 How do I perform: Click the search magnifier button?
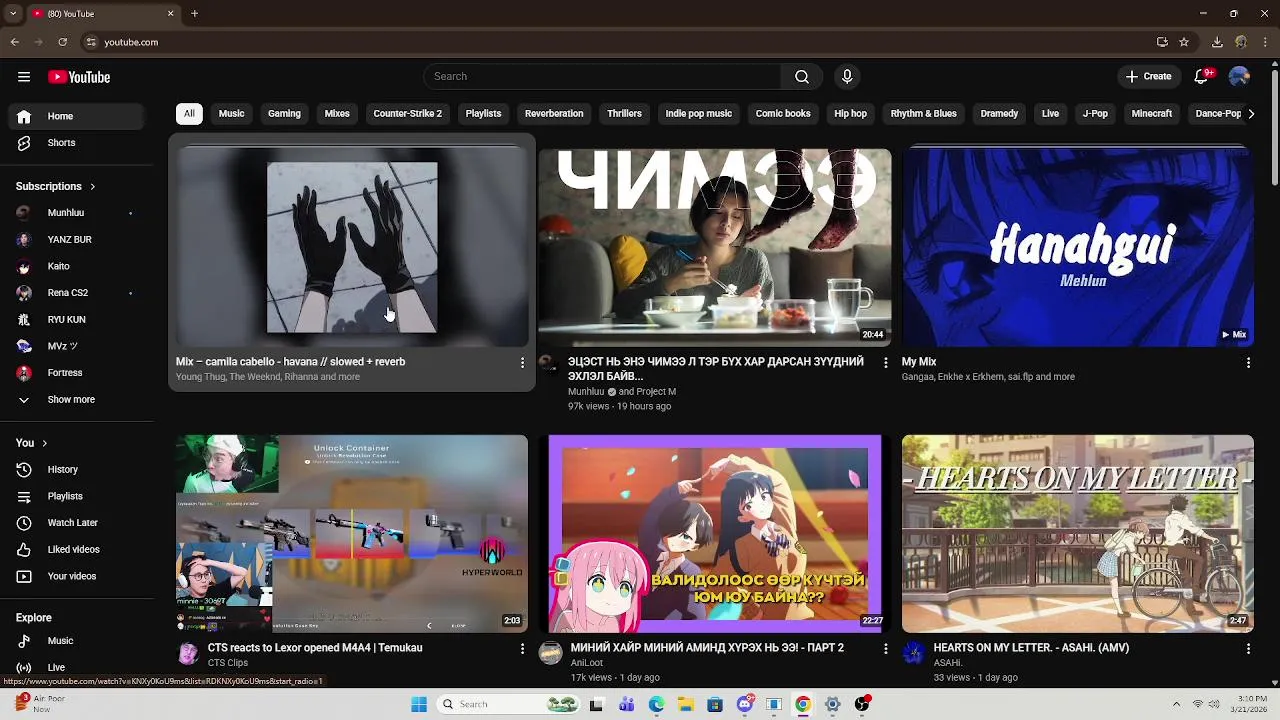tap(802, 77)
